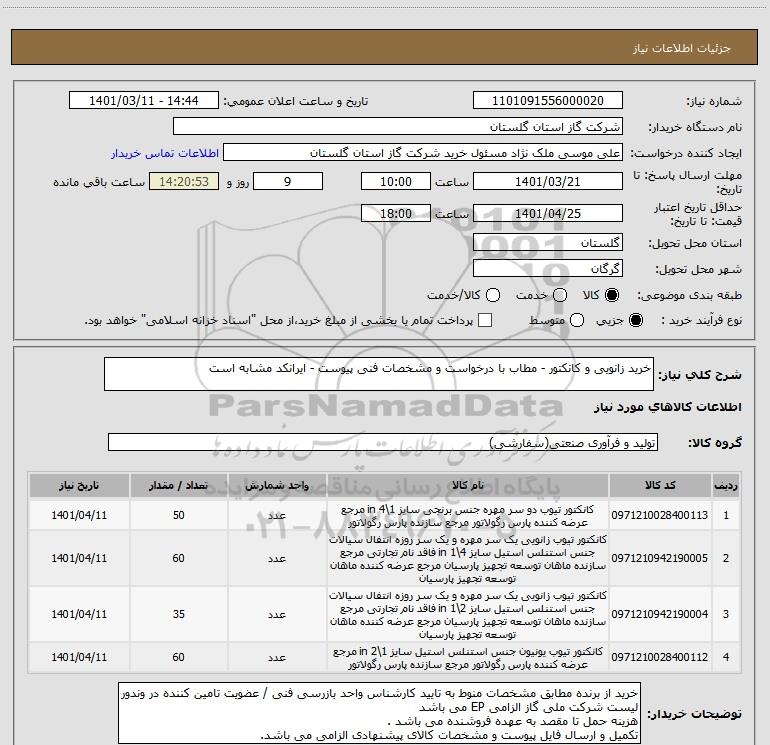The height and width of the screenshot is (745, 770).
Task: Click the گروه کالا field تولید و فرآوری صنعتی
Action: tap(383, 442)
